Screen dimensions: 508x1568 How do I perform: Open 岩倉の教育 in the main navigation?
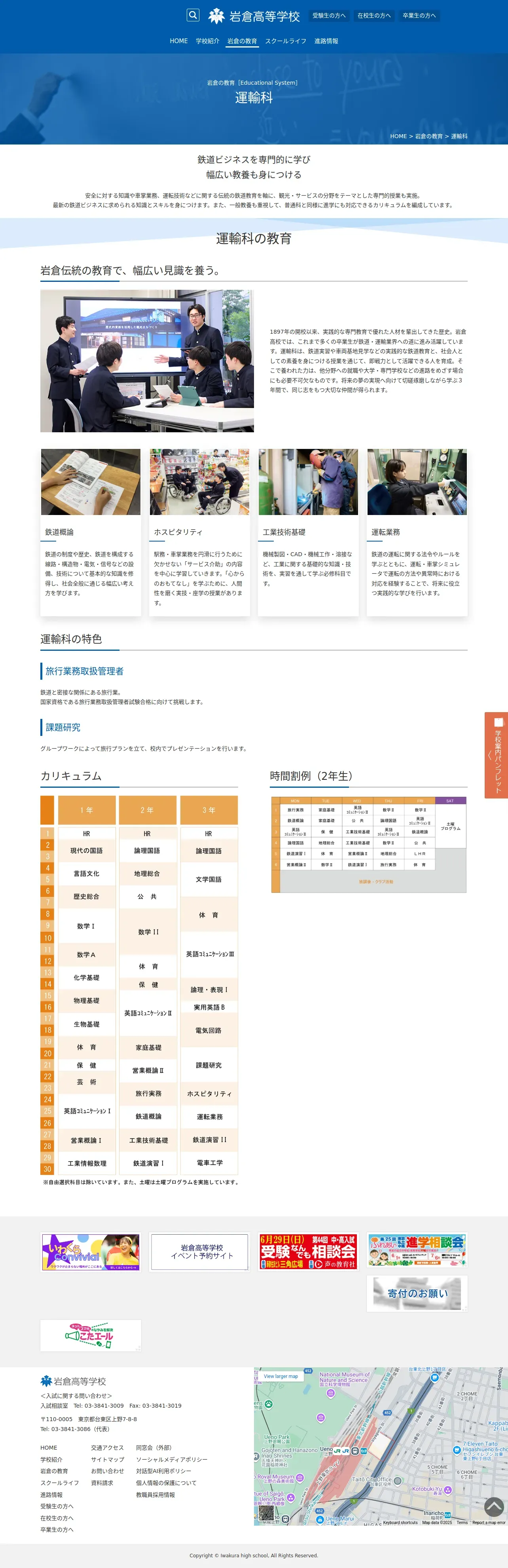coord(242,41)
